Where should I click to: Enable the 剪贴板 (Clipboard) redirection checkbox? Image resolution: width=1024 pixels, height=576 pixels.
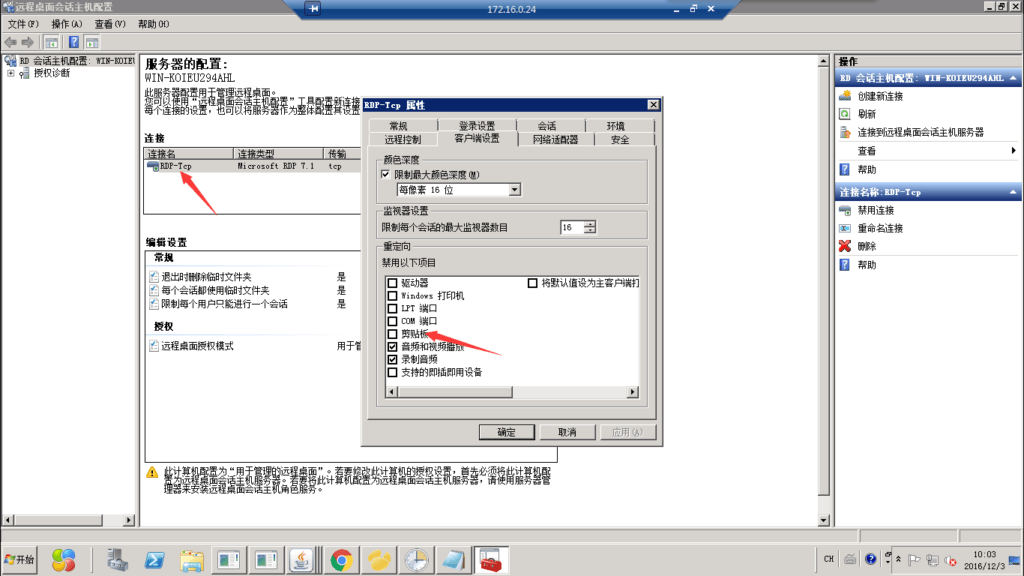click(x=393, y=333)
